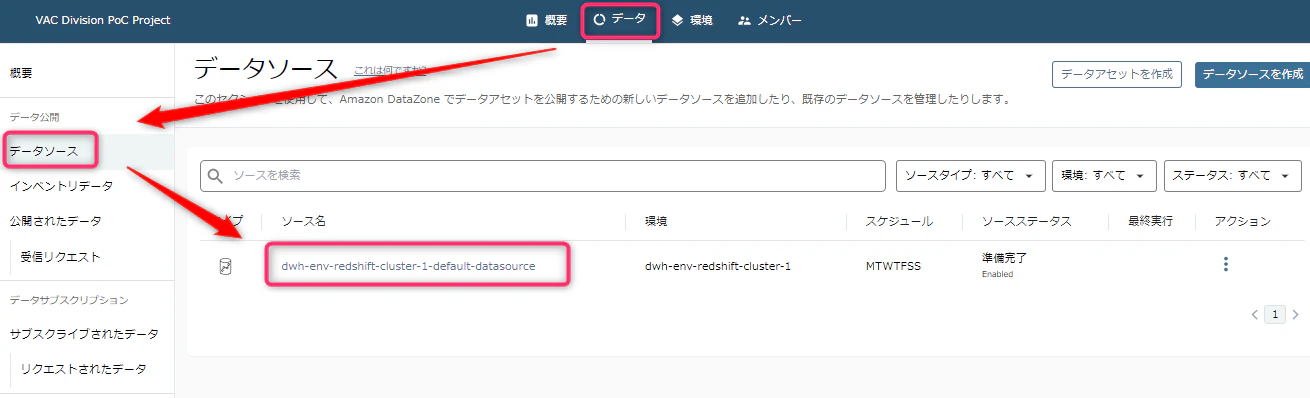Screen dimensions: 1310x398
Task: Open the ソースタイプ: すべて dropdown
Action: click(970, 175)
